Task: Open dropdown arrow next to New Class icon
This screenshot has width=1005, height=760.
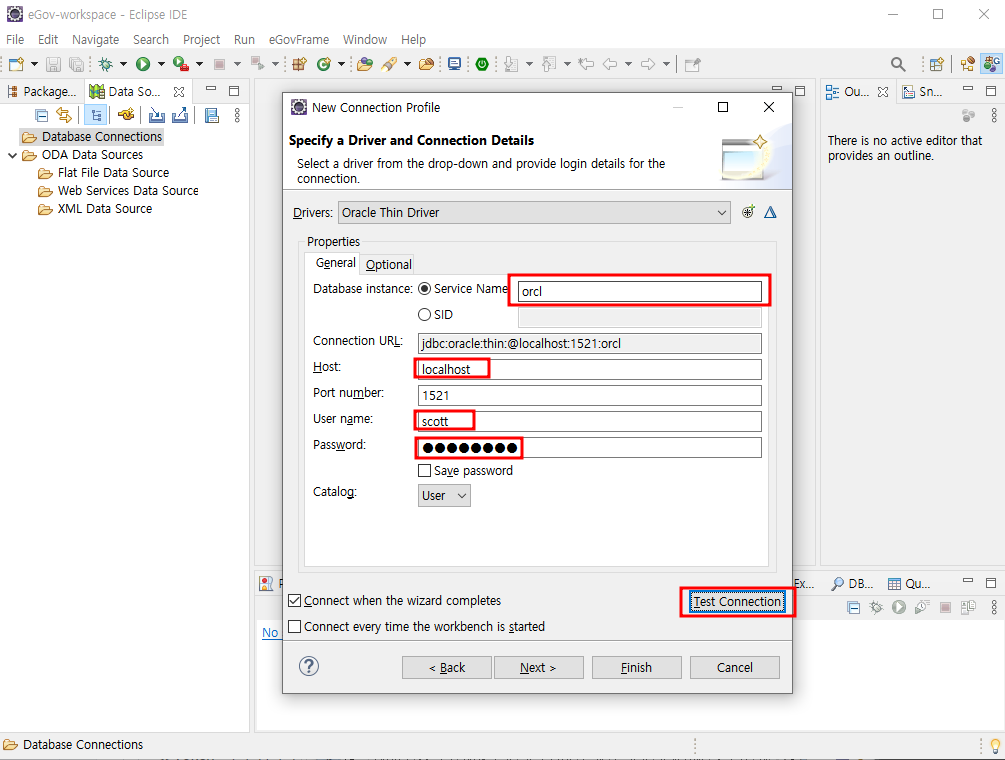Action: click(341, 64)
